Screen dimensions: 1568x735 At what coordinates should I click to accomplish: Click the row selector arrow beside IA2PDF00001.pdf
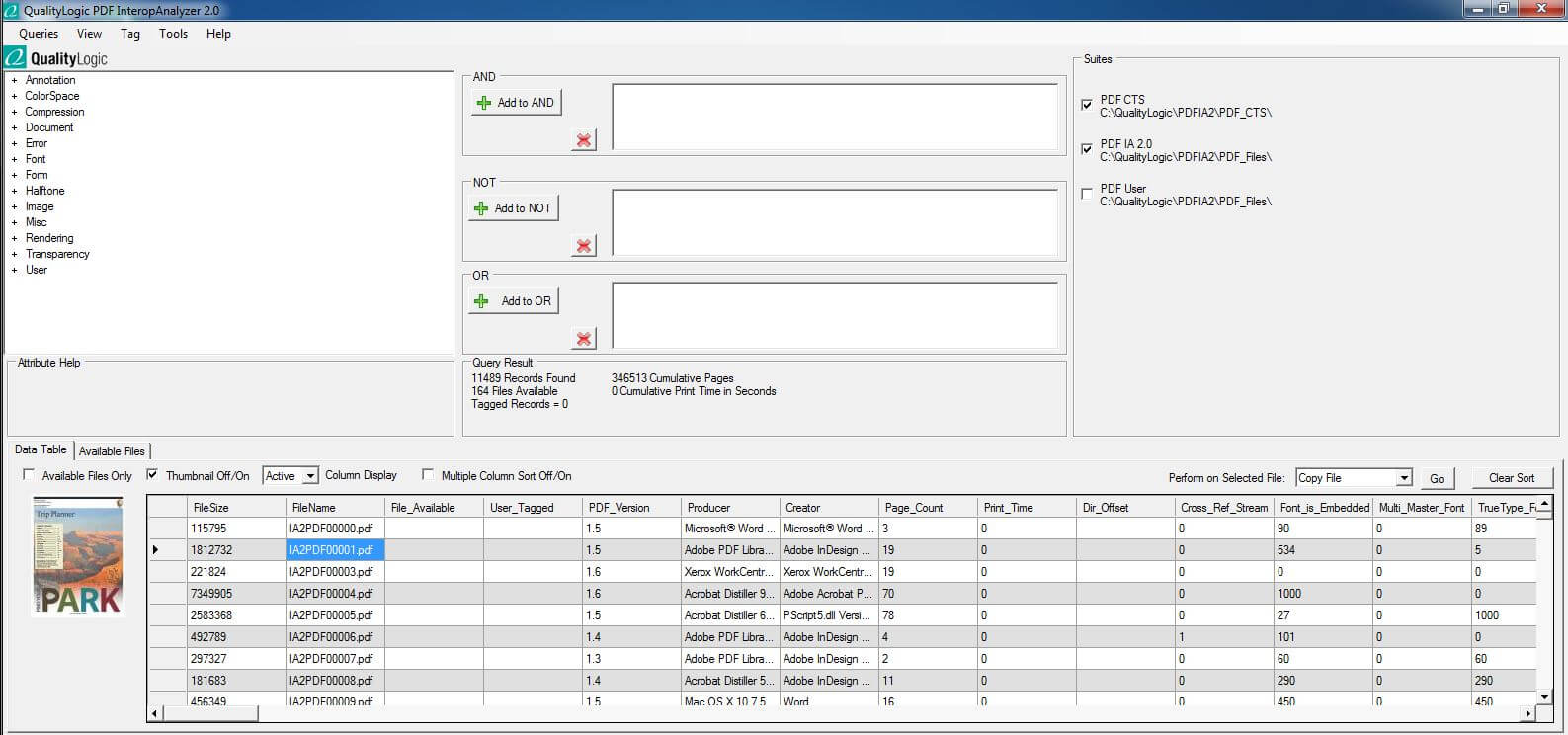(155, 550)
